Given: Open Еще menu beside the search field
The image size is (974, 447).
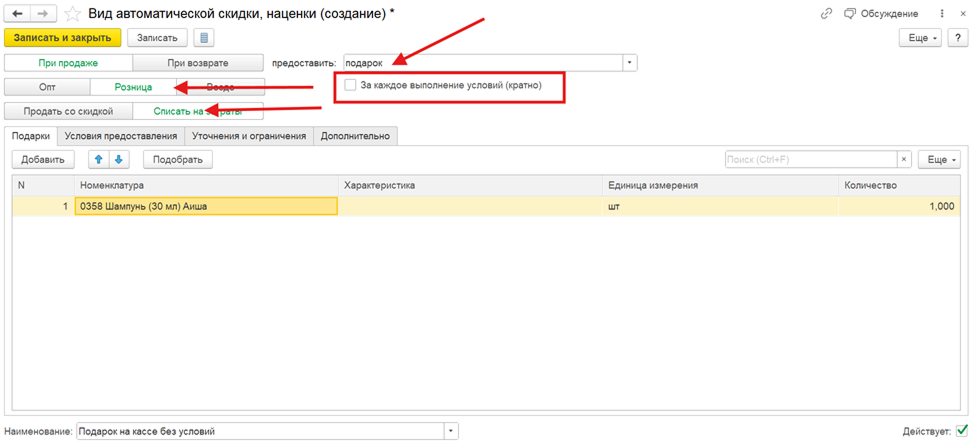Looking at the screenshot, I should point(940,159).
